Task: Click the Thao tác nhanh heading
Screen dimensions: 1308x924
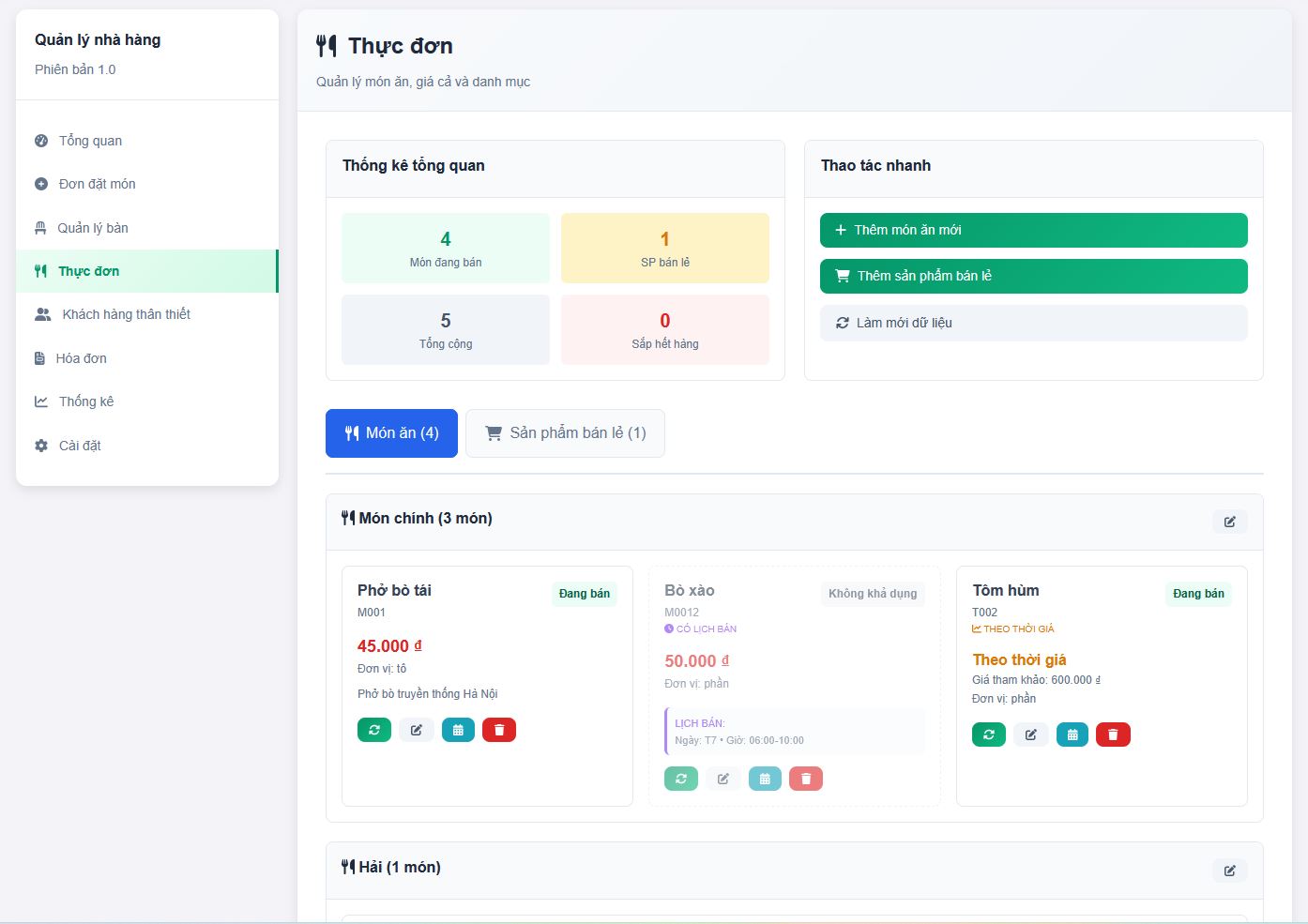Action: point(876,165)
